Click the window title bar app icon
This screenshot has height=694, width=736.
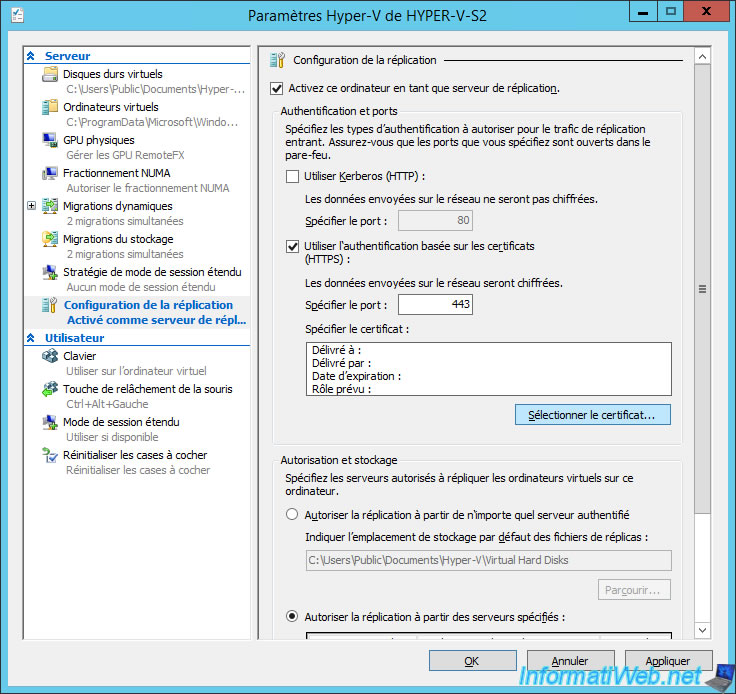click(x=18, y=15)
